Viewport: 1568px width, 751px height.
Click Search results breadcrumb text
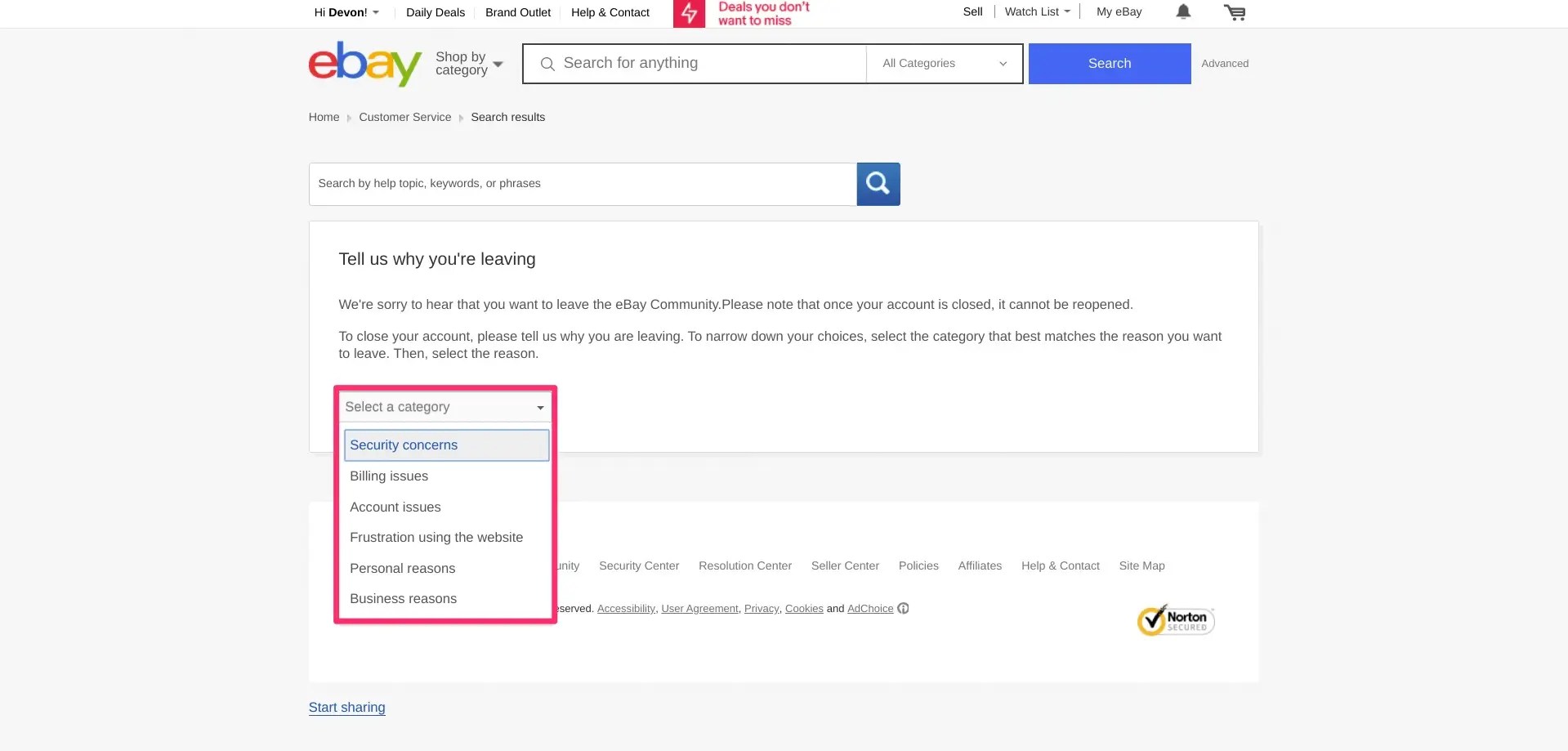pos(507,117)
